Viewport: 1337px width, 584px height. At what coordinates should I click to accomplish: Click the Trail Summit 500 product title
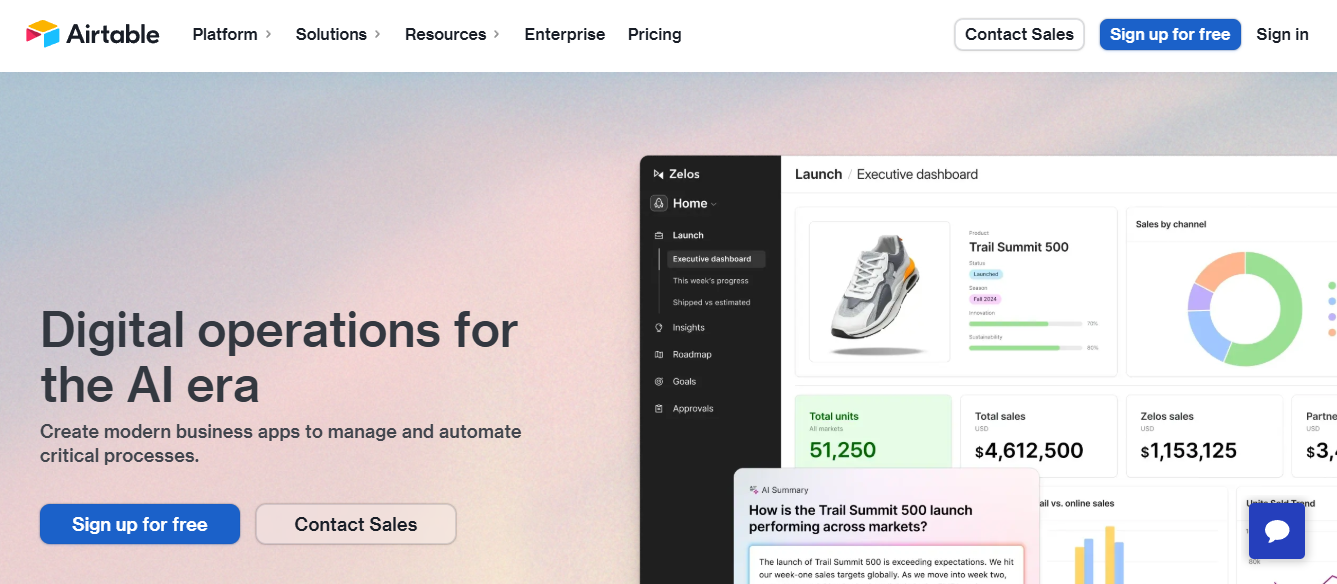click(x=1019, y=247)
